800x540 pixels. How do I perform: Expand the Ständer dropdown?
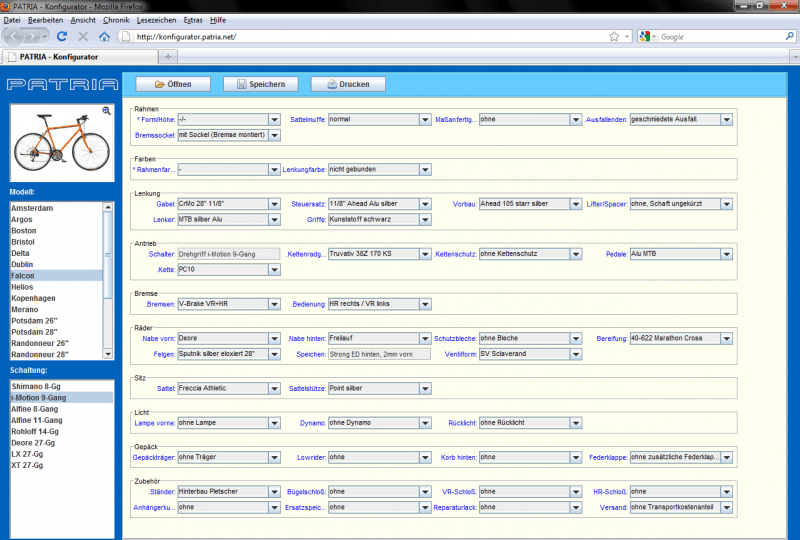tap(274, 492)
